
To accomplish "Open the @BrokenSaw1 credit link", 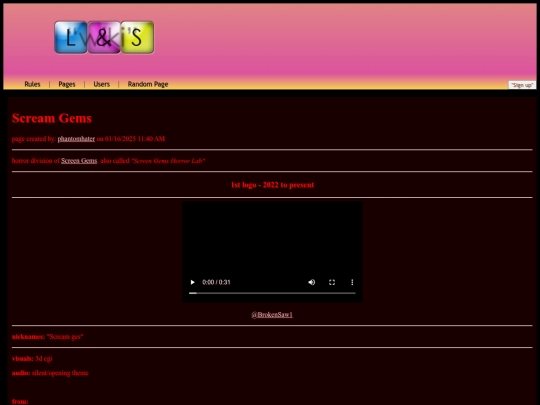I will point(272,315).
